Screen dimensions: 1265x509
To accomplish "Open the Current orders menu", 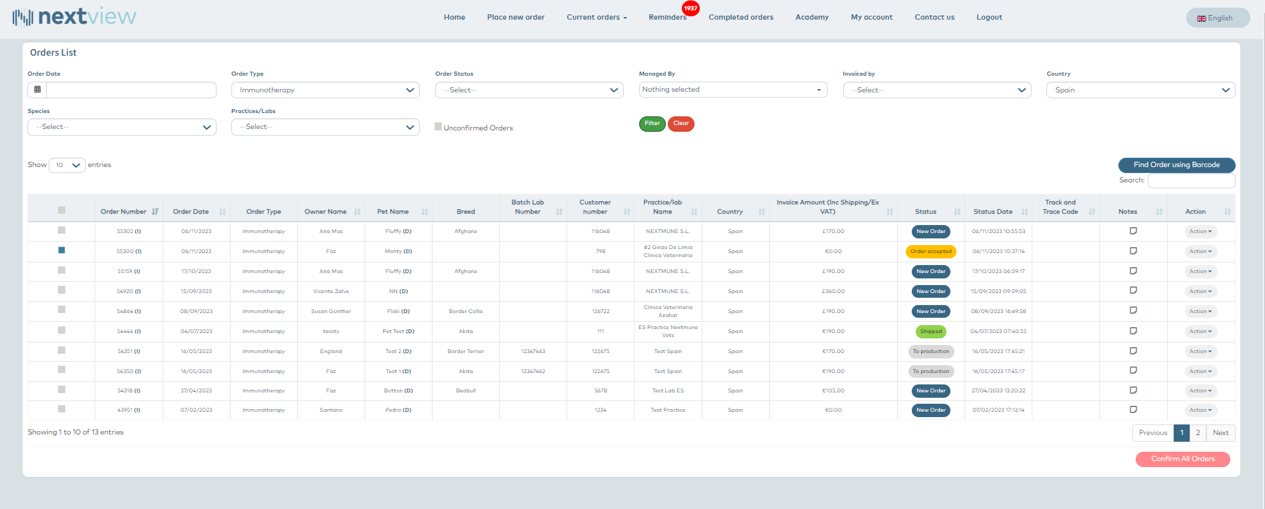I will (x=596, y=17).
